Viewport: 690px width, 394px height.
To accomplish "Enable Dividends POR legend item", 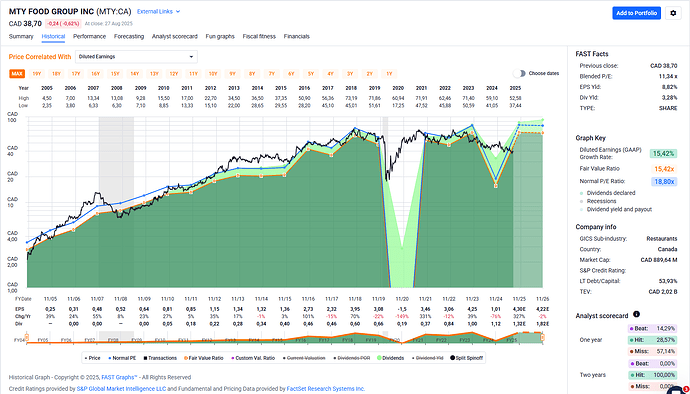I will tap(351, 358).
